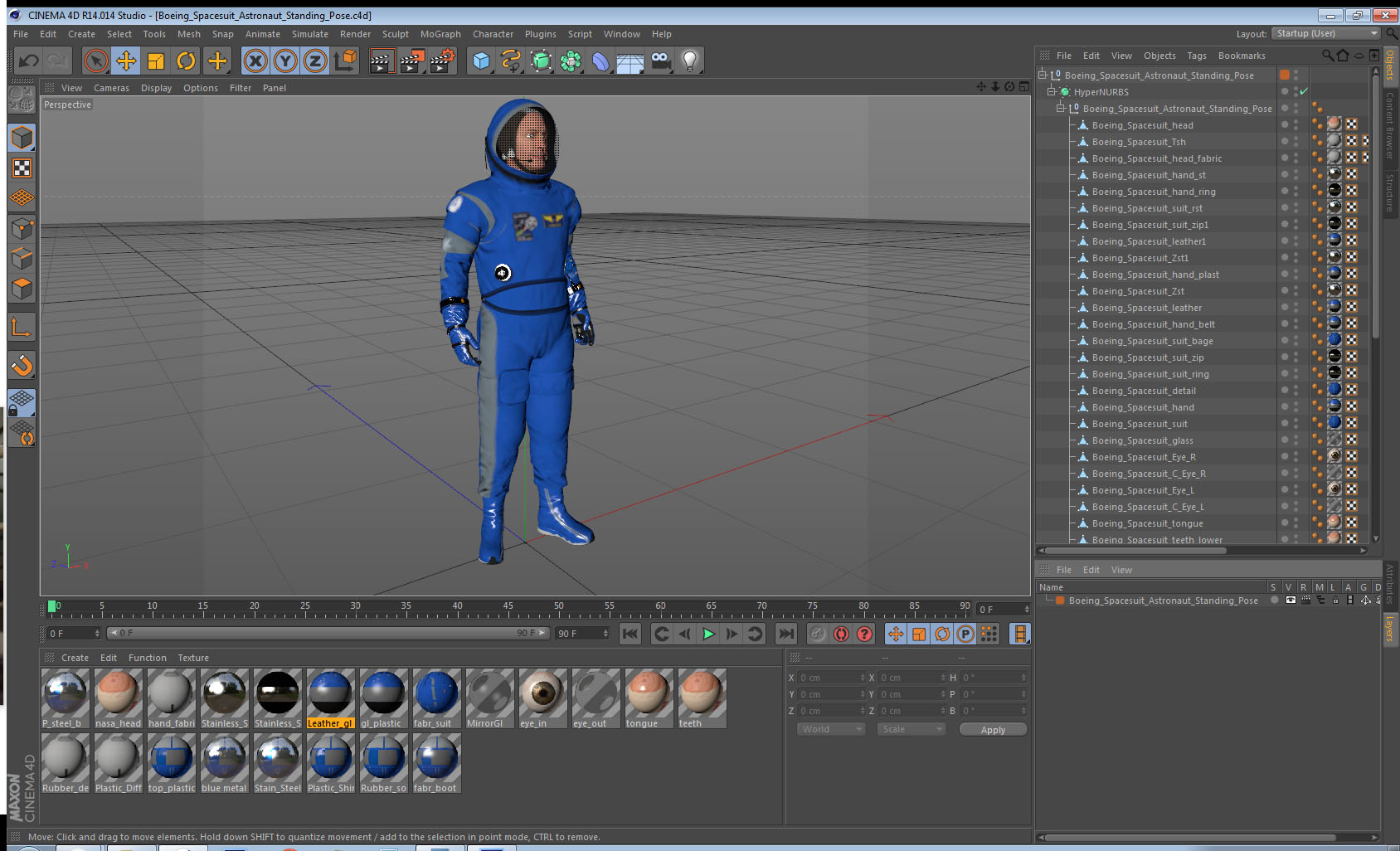The image size is (1400, 851).
Task: Toggle Z axis lock
Action: (x=315, y=61)
